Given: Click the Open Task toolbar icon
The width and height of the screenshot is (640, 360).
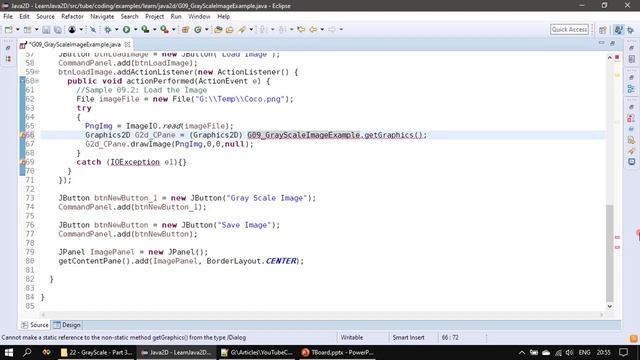Looking at the screenshot, I should click(x=229, y=29).
